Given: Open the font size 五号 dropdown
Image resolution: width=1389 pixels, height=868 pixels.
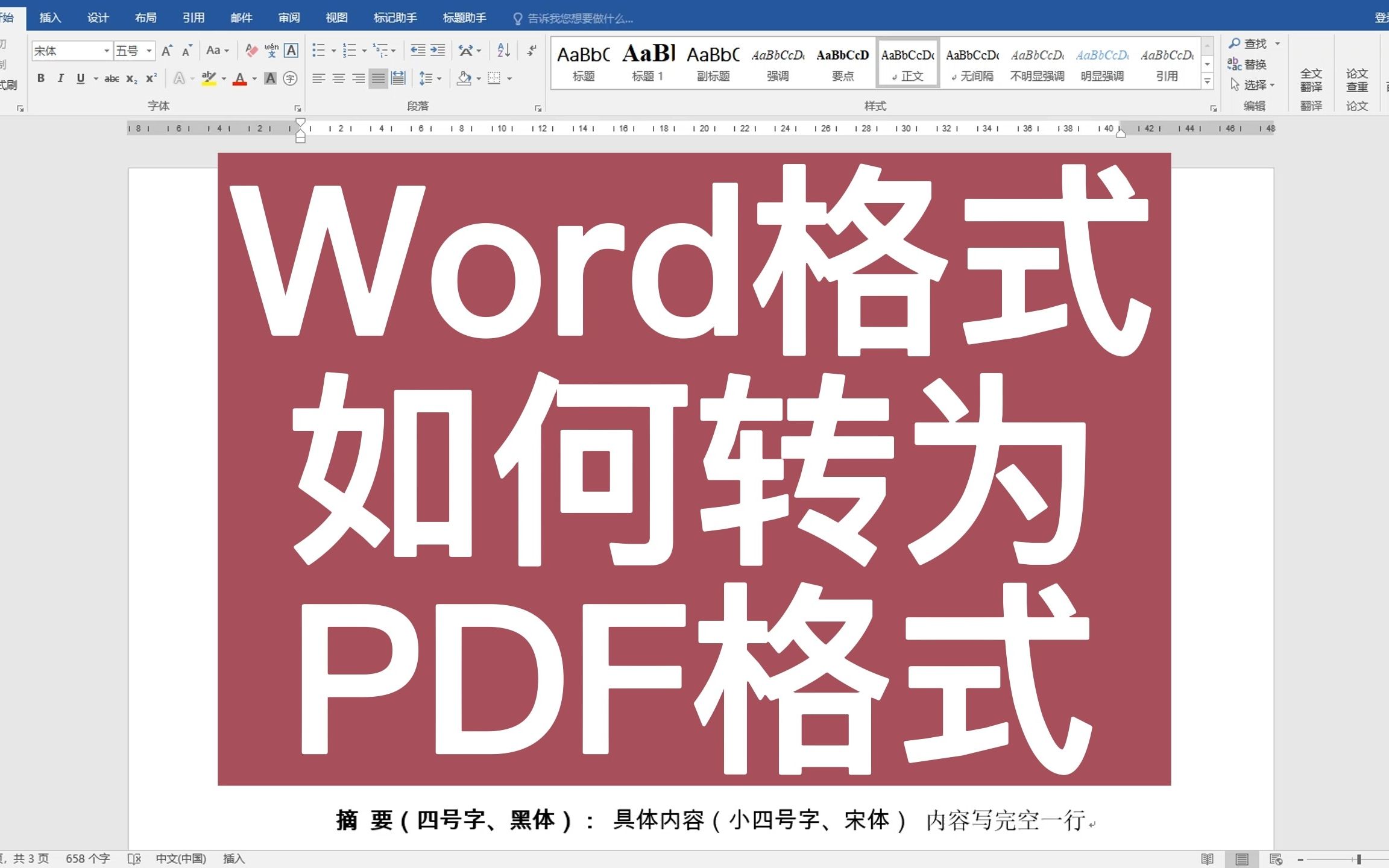Looking at the screenshot, I should (149, 51).
